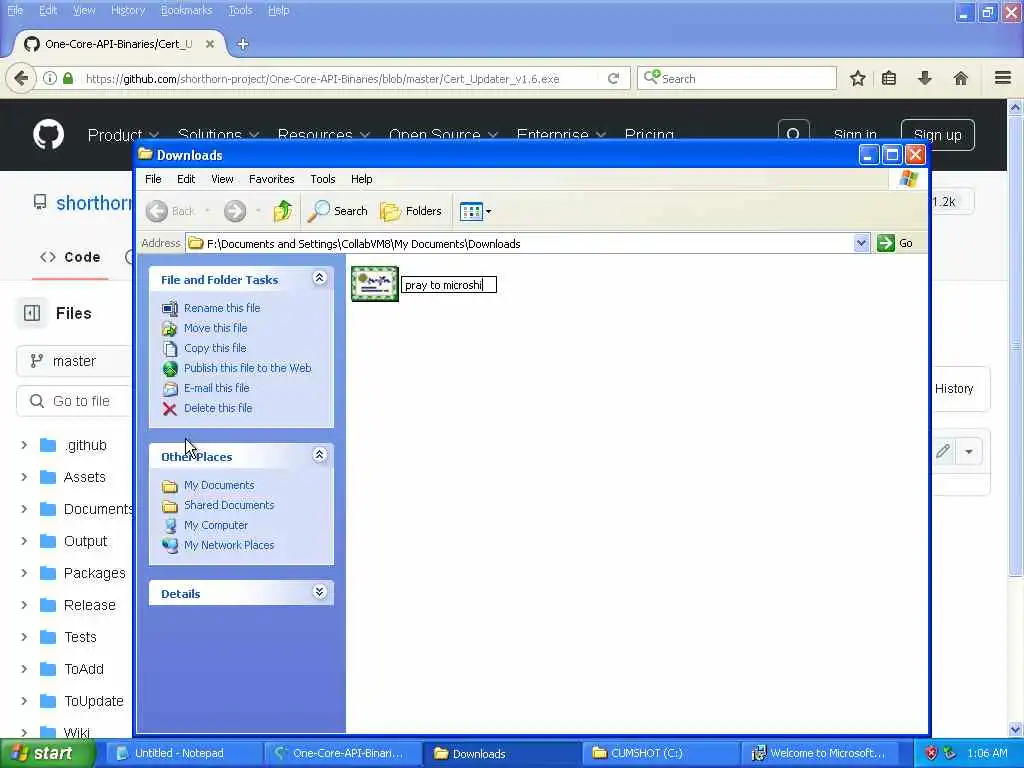Open the Favorites menu in Downloads window
1024x768 pixels.
pyautogui.click(x=272, y=179)
